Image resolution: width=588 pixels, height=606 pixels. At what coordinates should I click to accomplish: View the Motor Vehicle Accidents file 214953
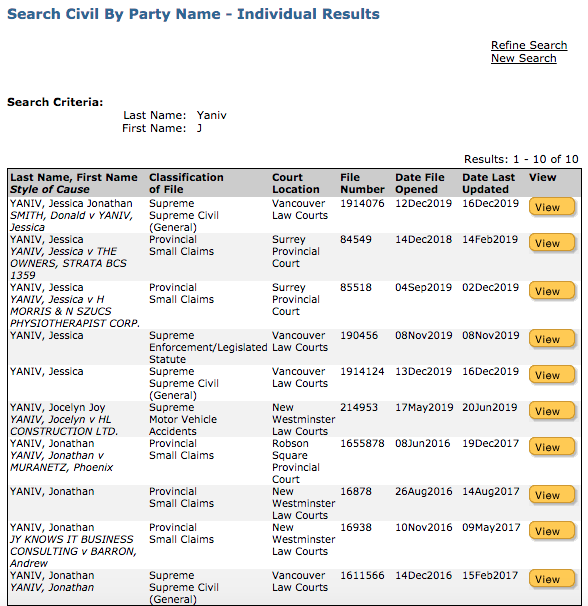click(x=552, y=410)
